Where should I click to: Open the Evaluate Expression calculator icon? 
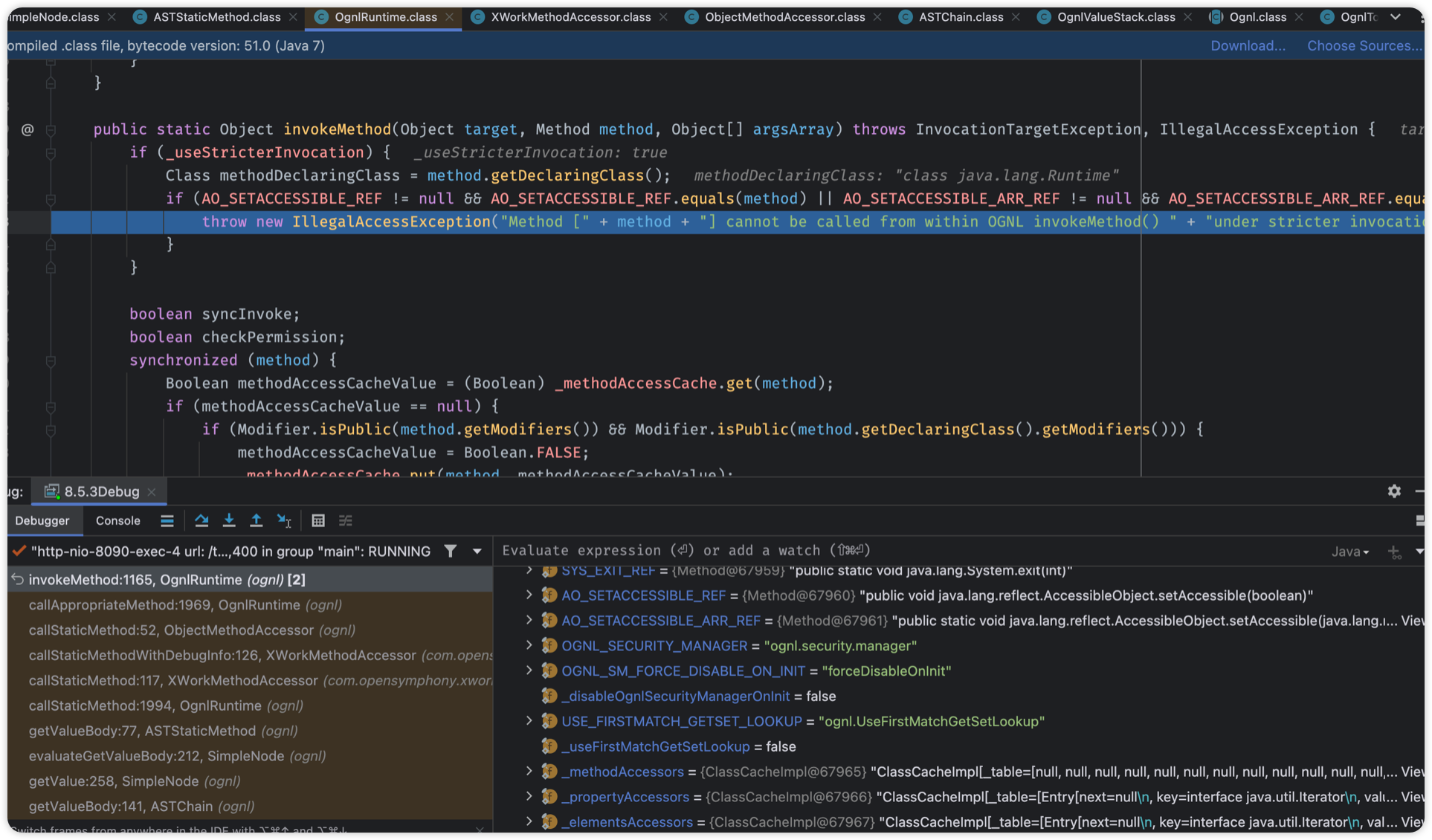point(318,521)
